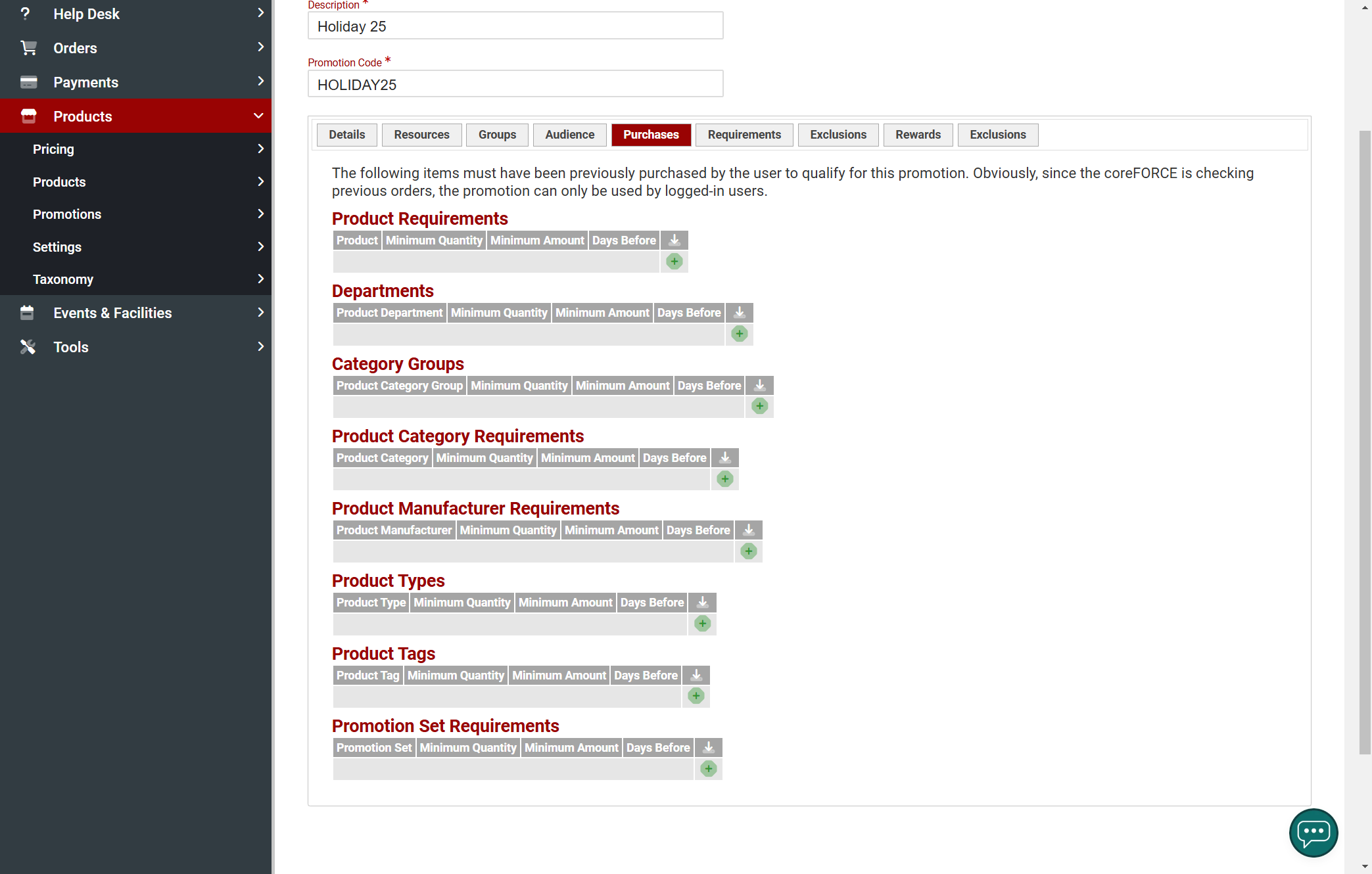Add a Product Manufacturer Requirements row
The height and width of the screenshot is (874, 1372).
coord(748,551)
